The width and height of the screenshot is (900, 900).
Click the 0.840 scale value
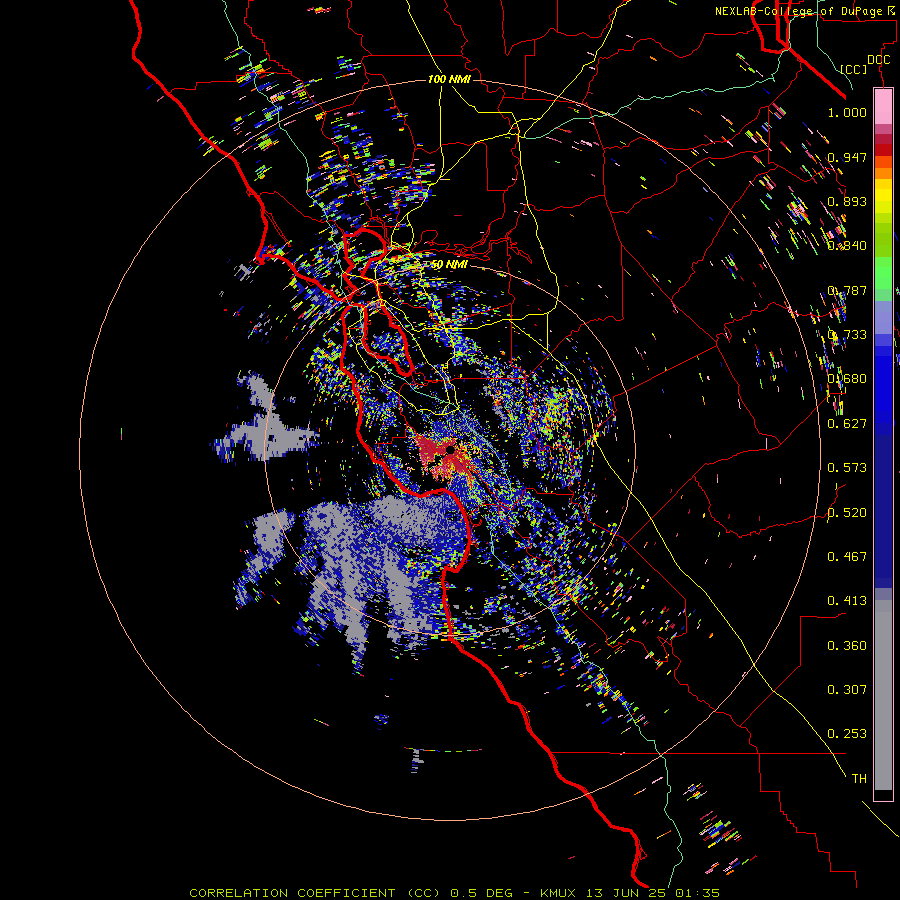point(847,246)
